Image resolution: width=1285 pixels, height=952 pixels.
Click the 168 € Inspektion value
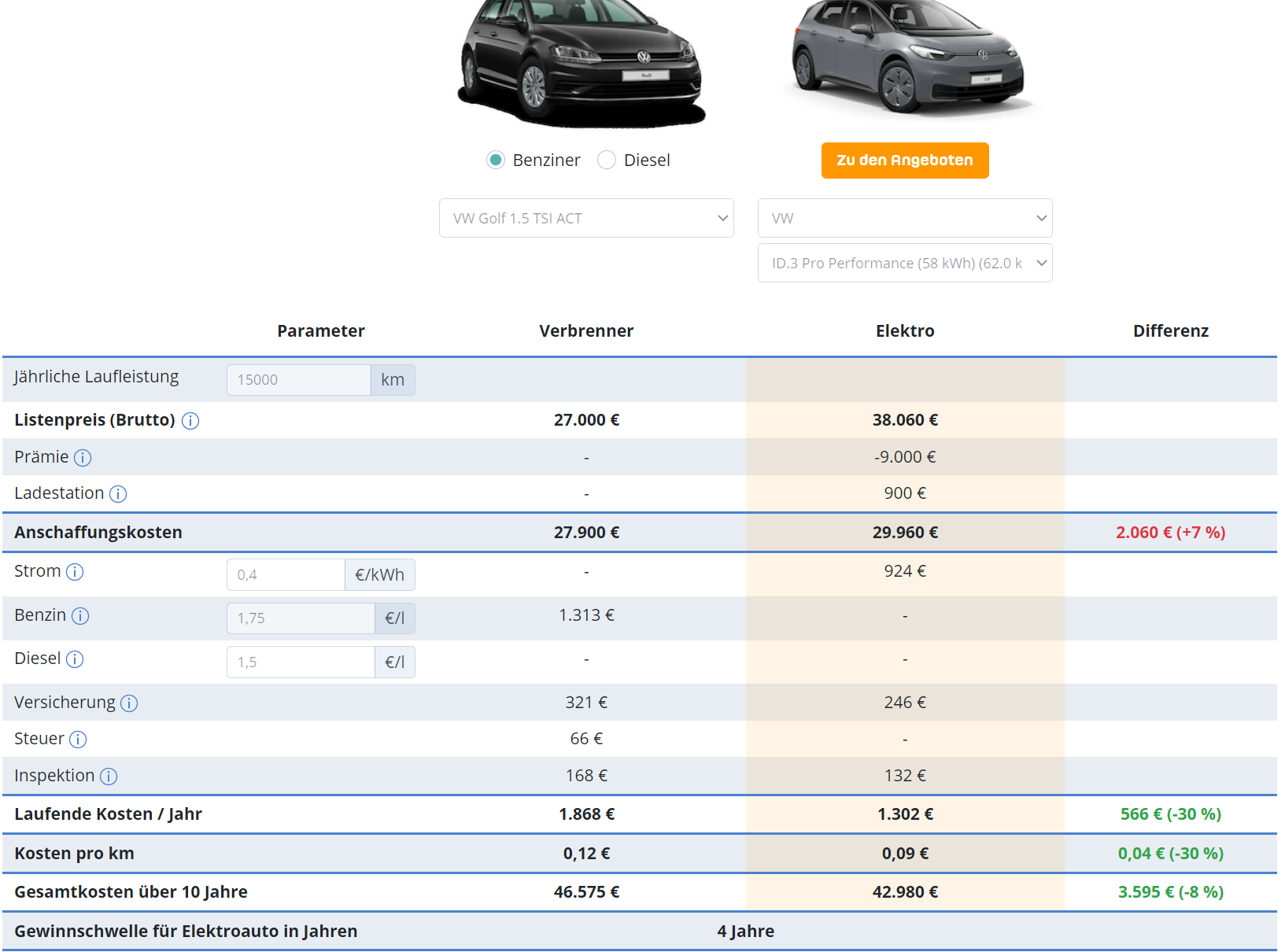pyautogui.click(x=586, y=776)
